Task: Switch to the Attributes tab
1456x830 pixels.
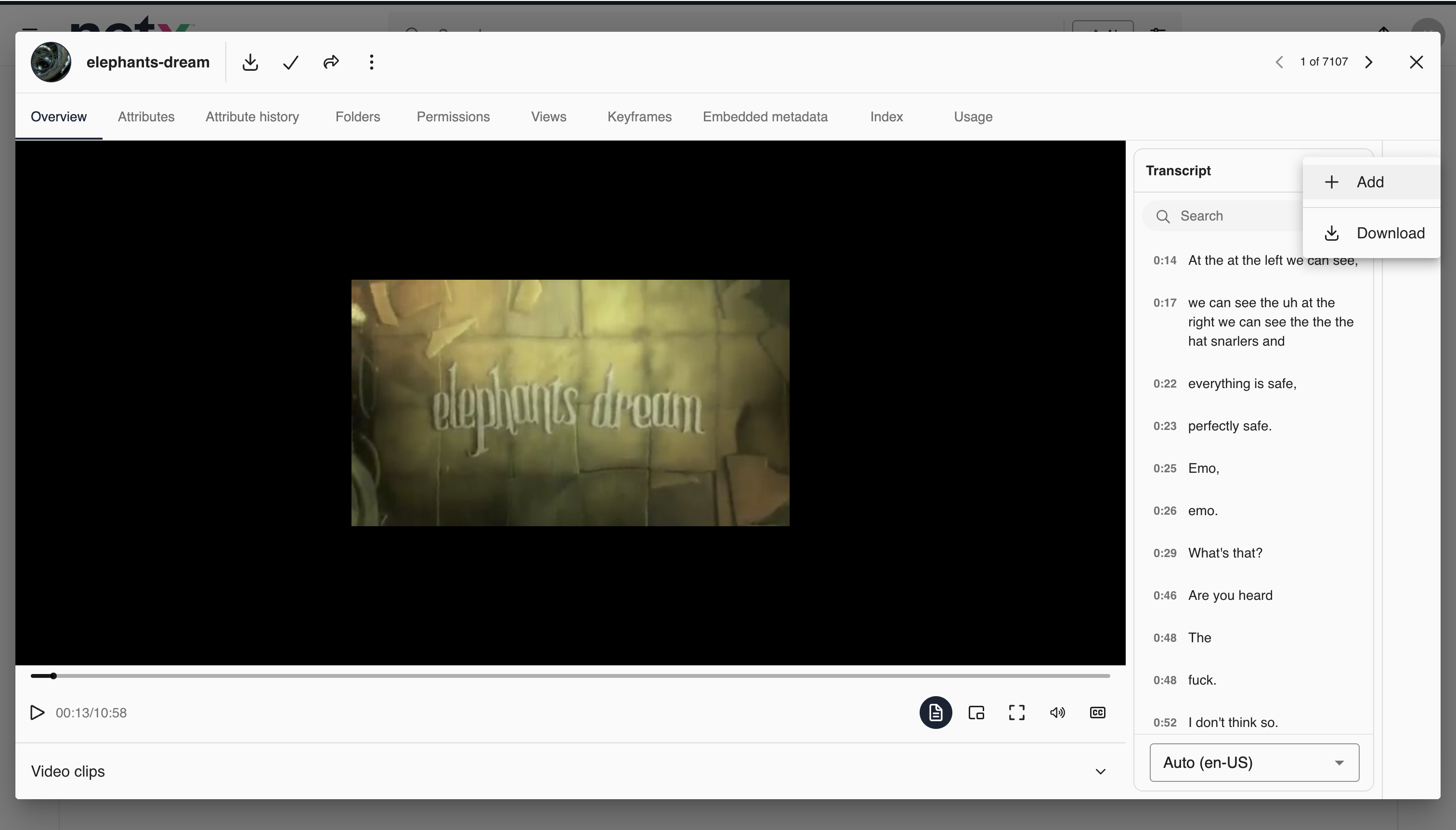Action: pos(146,117)
